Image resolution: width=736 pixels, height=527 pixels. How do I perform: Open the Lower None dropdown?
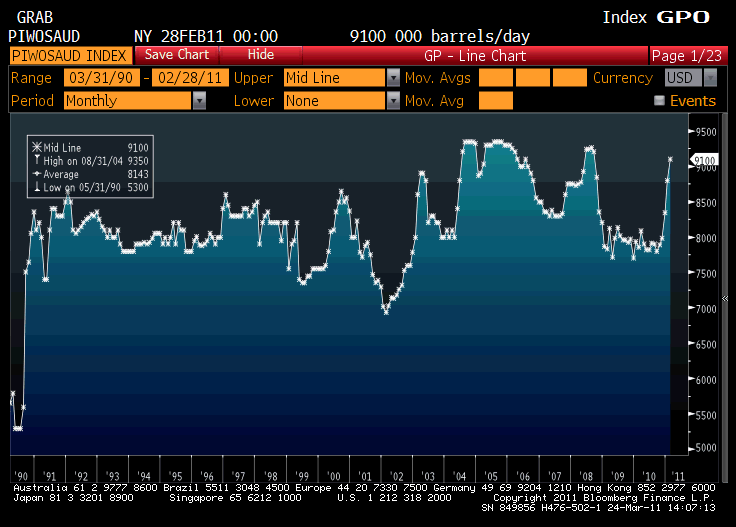point(392,101)
